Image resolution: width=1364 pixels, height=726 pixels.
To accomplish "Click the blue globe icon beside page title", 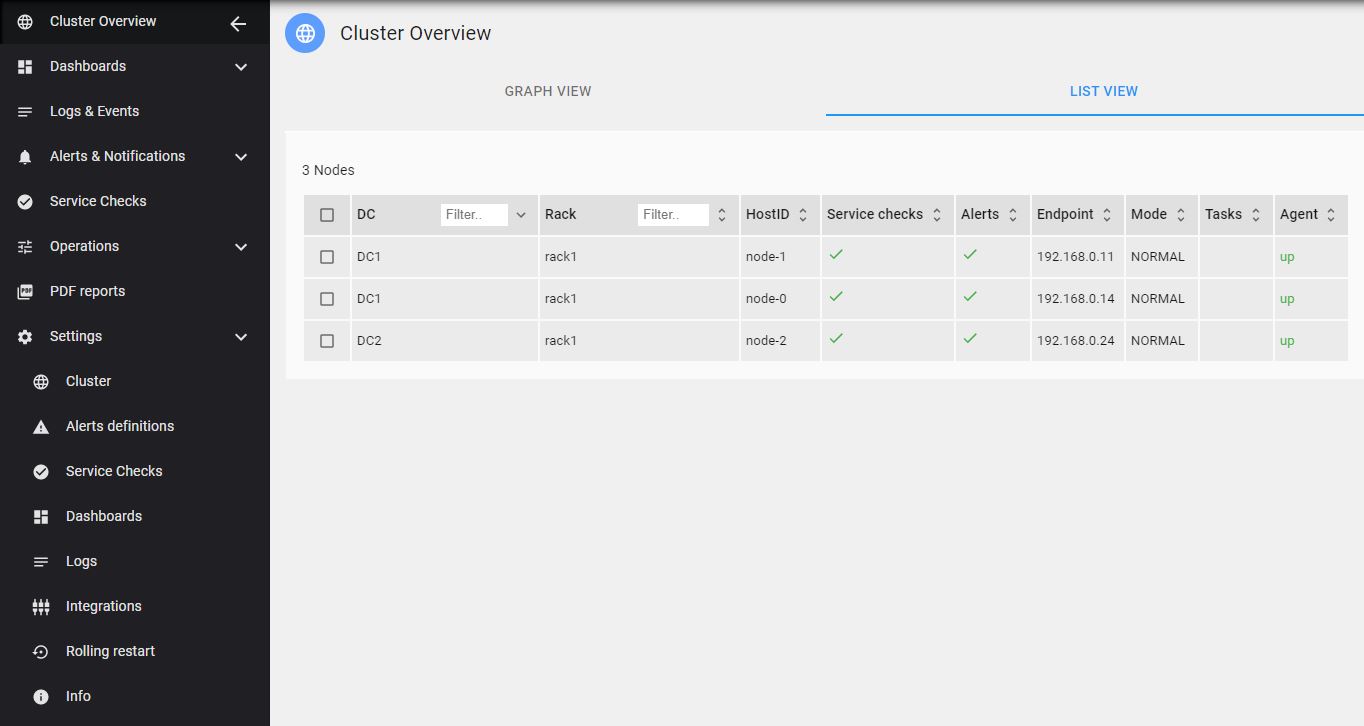I will [x=305, y=33].
